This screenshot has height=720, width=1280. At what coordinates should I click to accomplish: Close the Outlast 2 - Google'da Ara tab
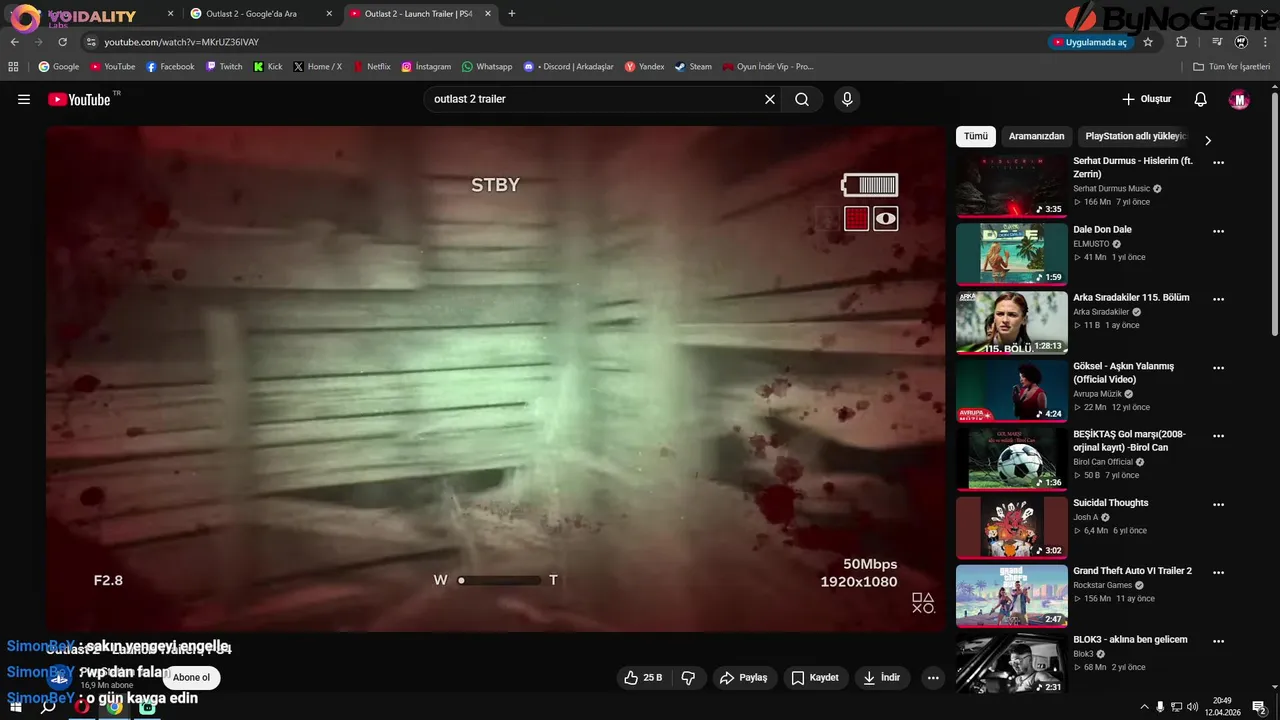click(329, 14)
